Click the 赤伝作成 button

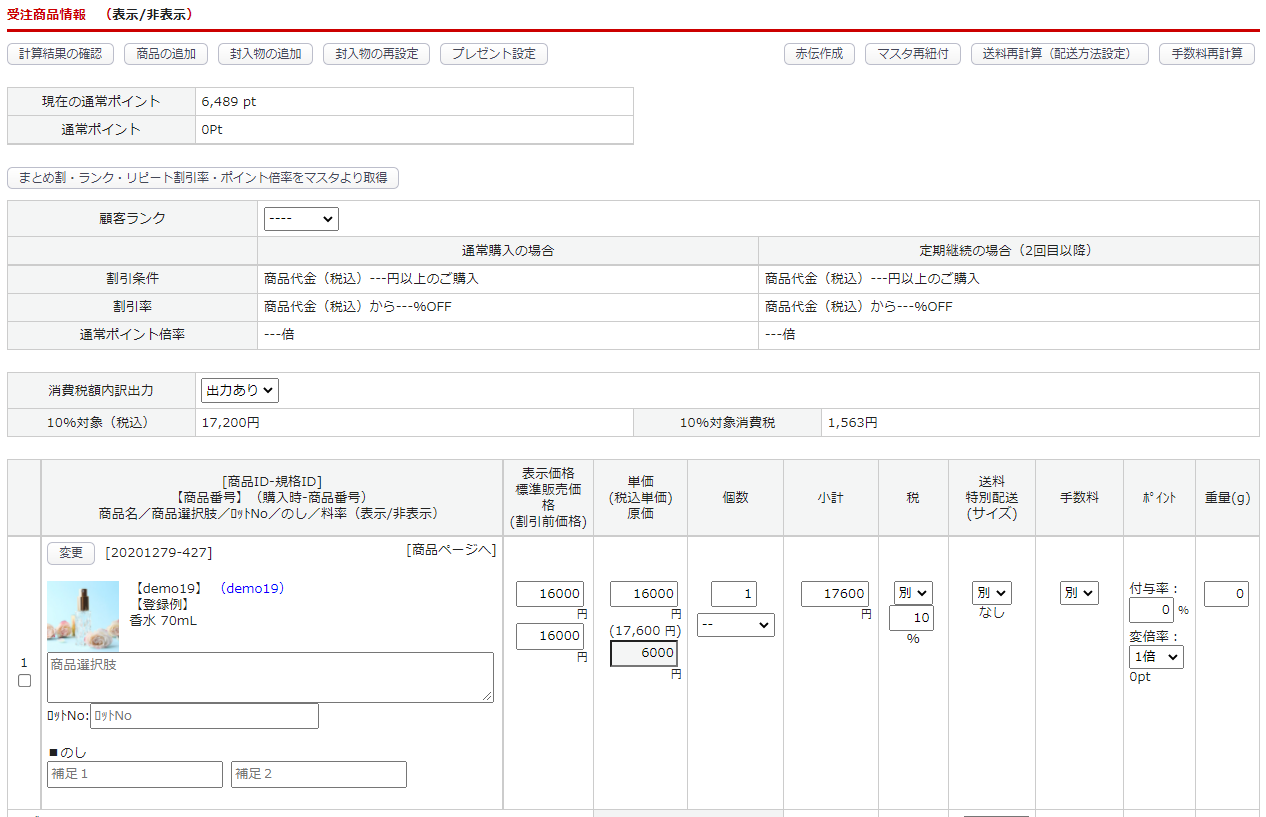point(818,54)
